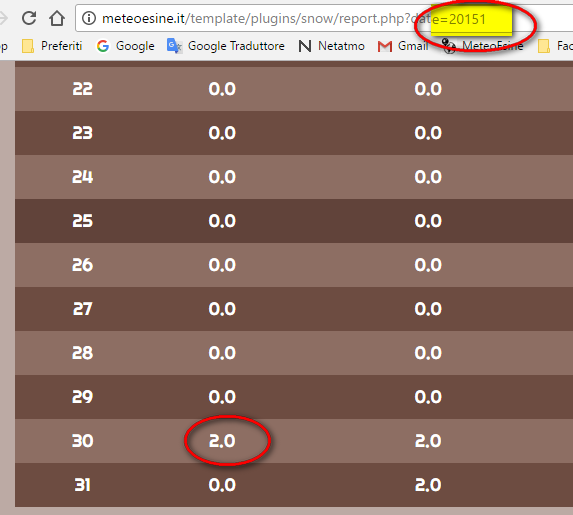Click the address bar URL field
Viewport: 573px width, 515px height.
point(324,18)
